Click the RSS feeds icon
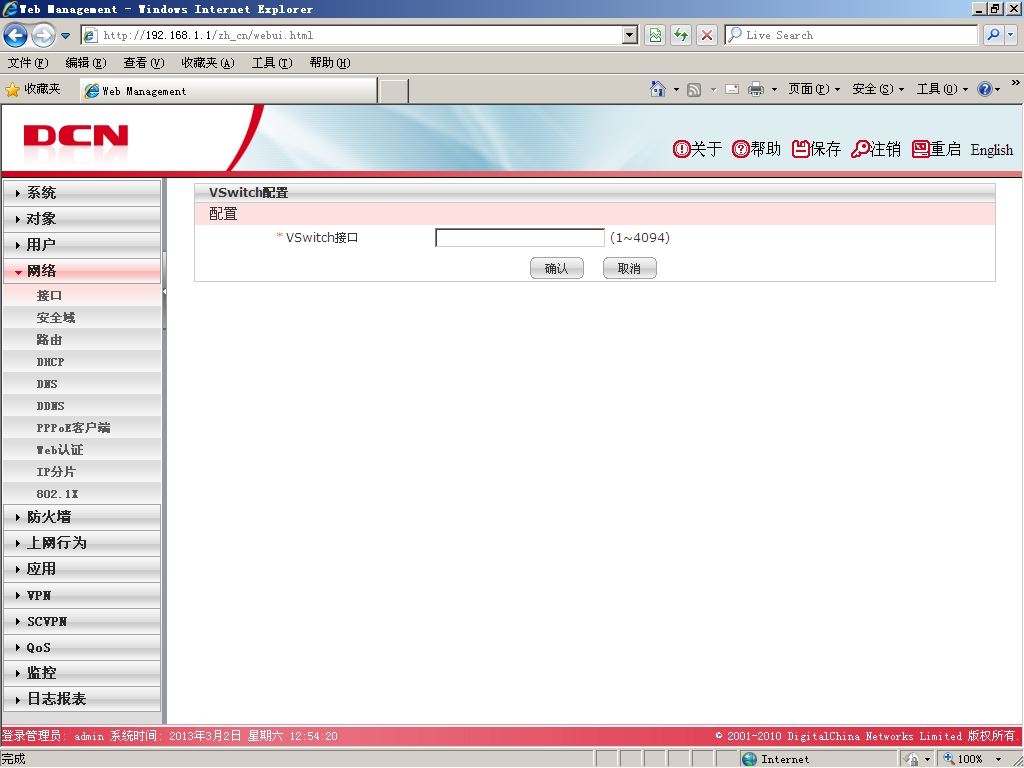The width and height of the screenshot is (1024, 768). tap(694, 89)
